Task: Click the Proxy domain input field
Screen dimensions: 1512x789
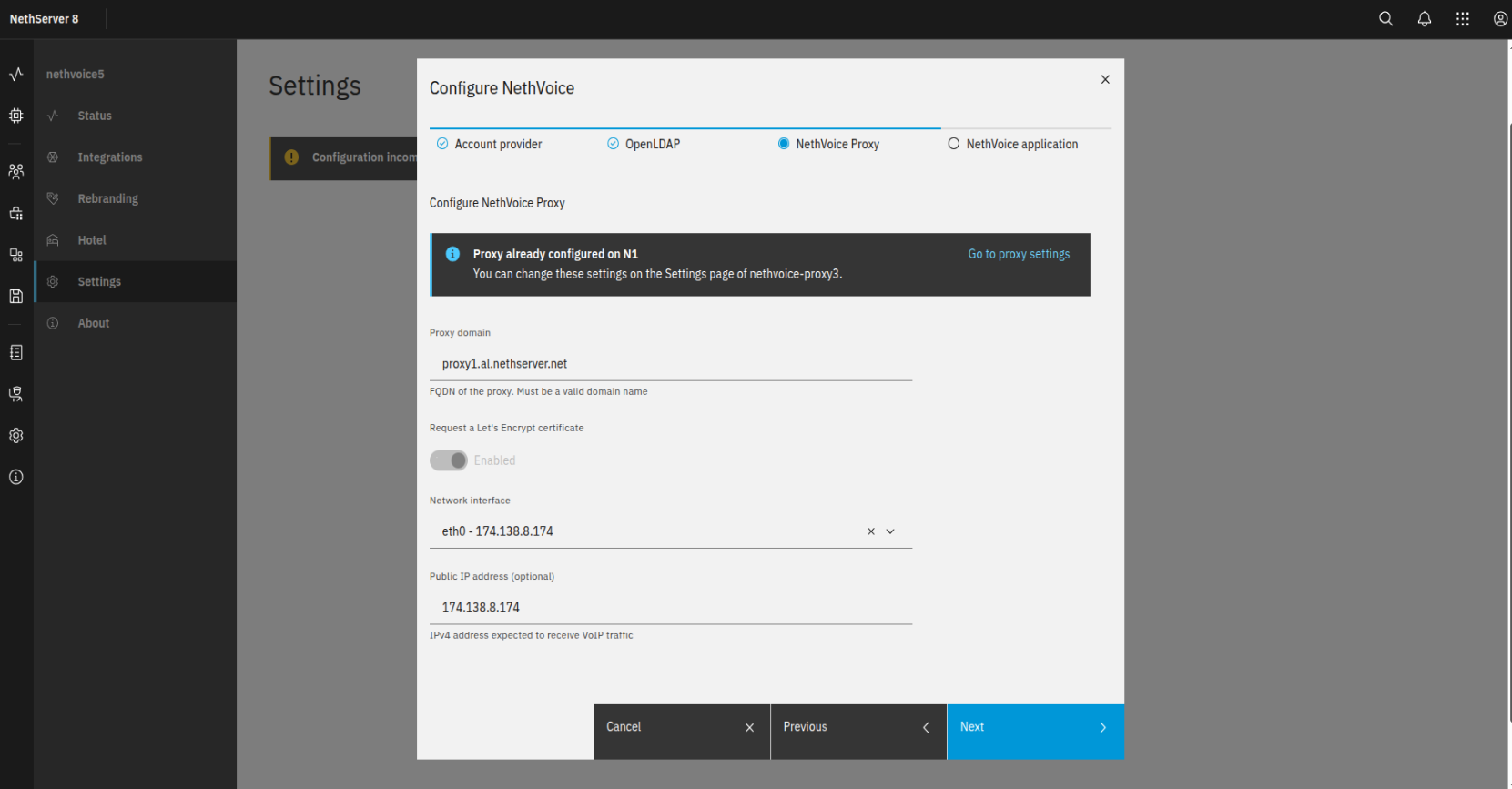Action: 670,364
